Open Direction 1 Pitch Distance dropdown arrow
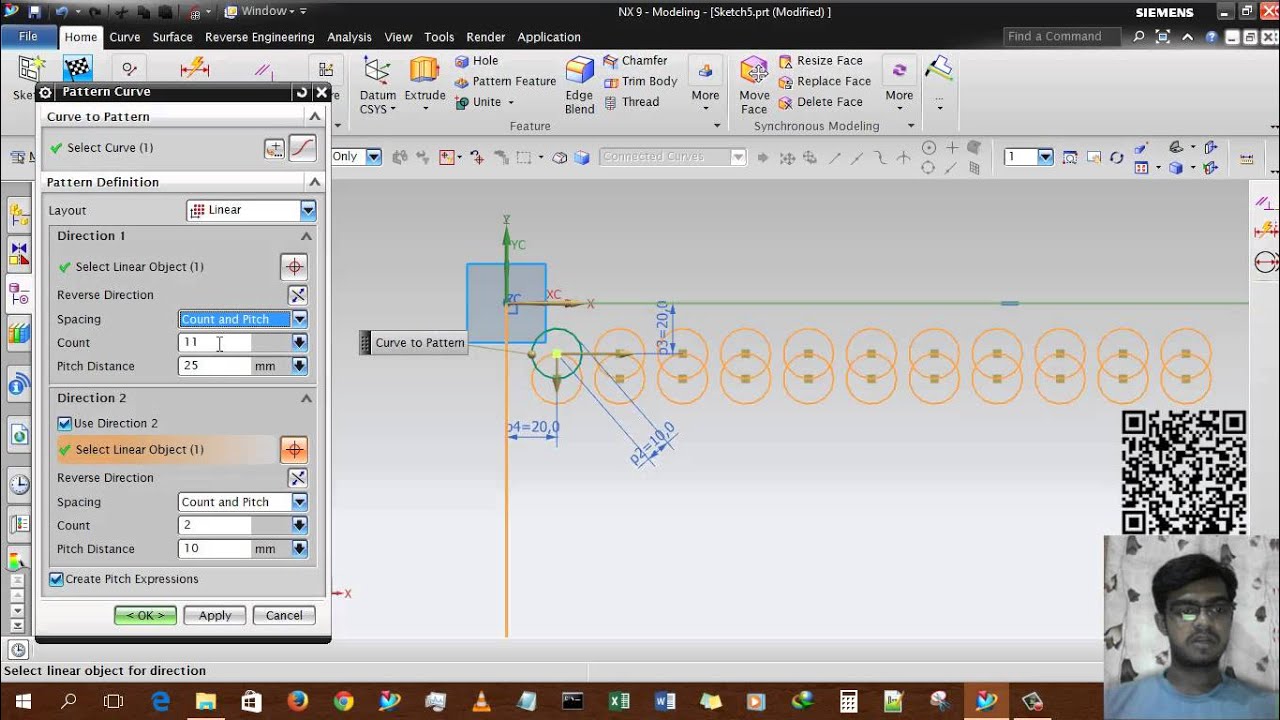 point(299,366)
